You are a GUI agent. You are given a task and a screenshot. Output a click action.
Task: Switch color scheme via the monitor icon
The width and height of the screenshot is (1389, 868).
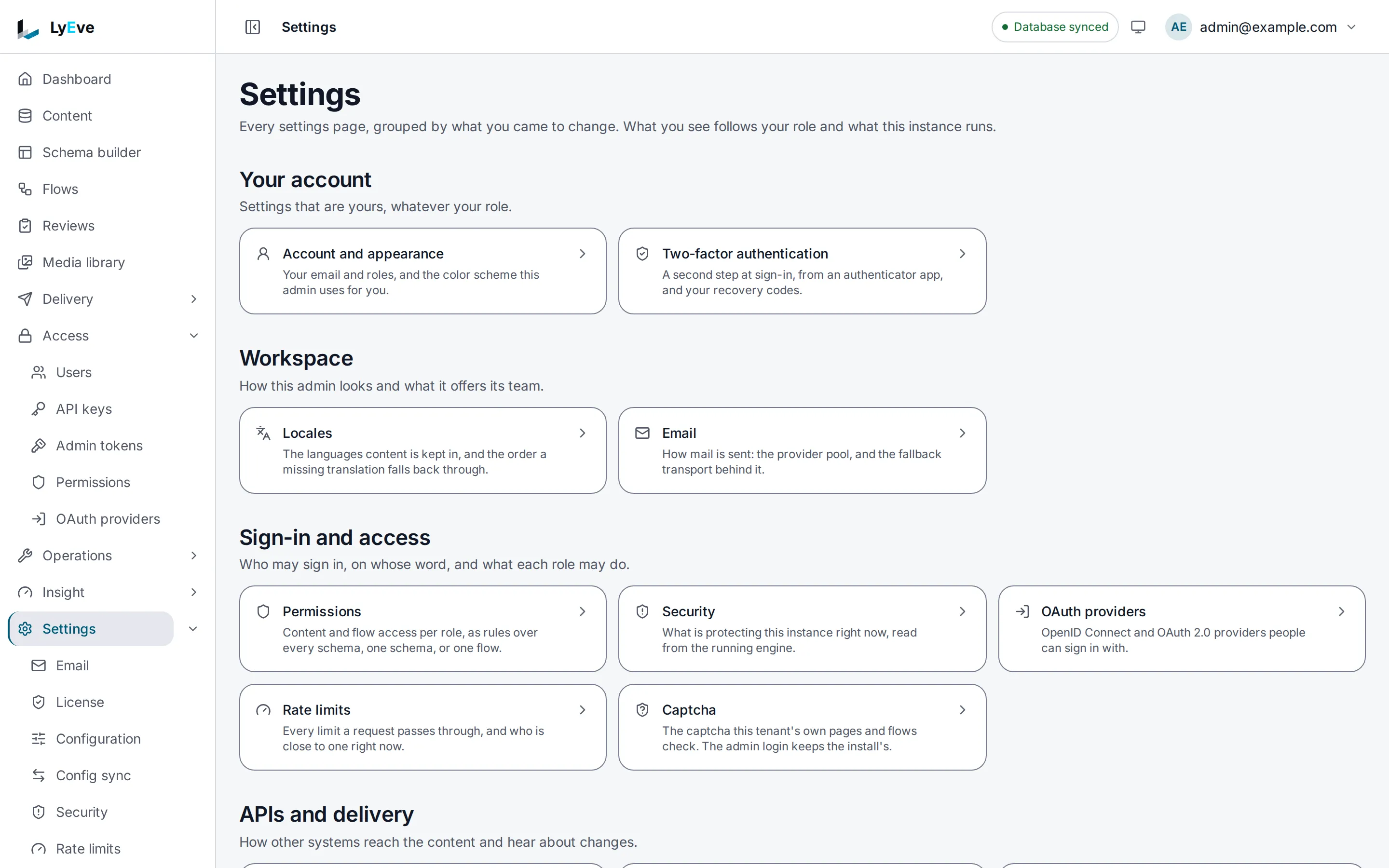(x=1138, y=27)
